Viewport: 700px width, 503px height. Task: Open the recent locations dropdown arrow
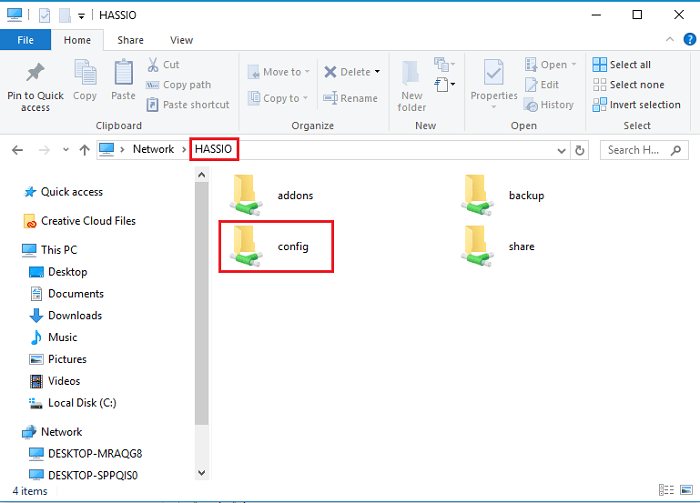[65, 149]
